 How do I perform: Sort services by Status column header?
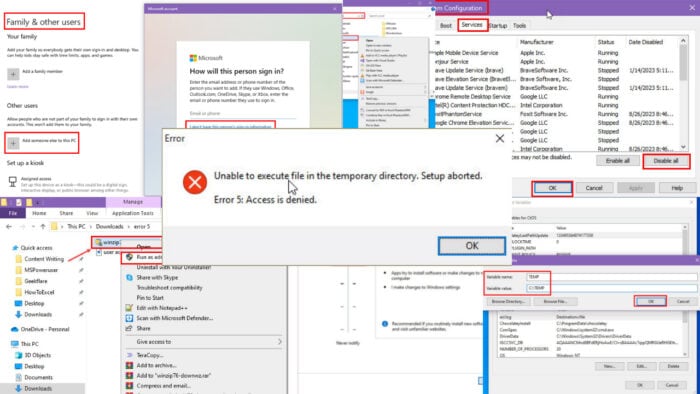click(606, 42)
